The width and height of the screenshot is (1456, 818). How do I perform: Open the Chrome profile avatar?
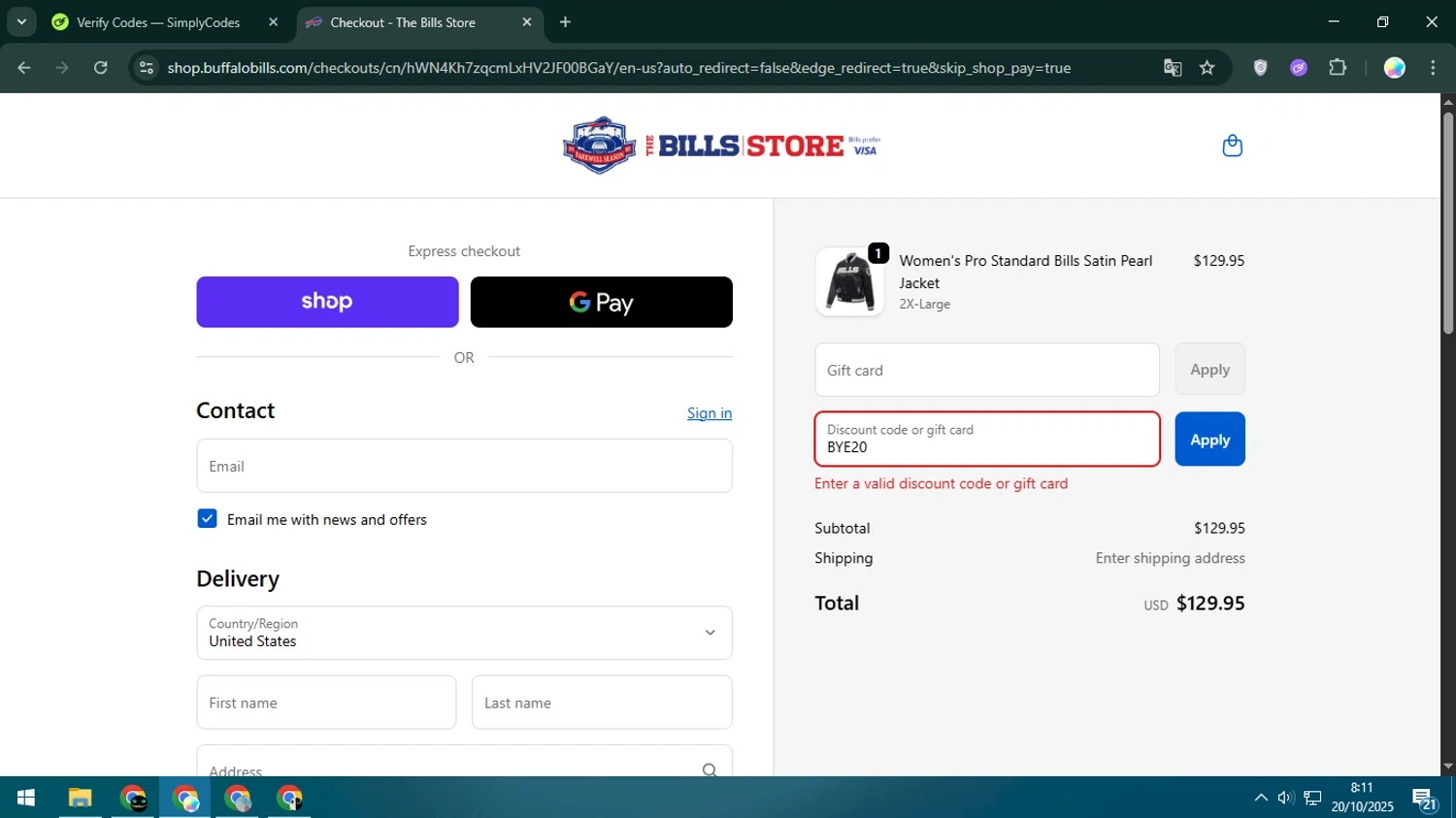1394,68
